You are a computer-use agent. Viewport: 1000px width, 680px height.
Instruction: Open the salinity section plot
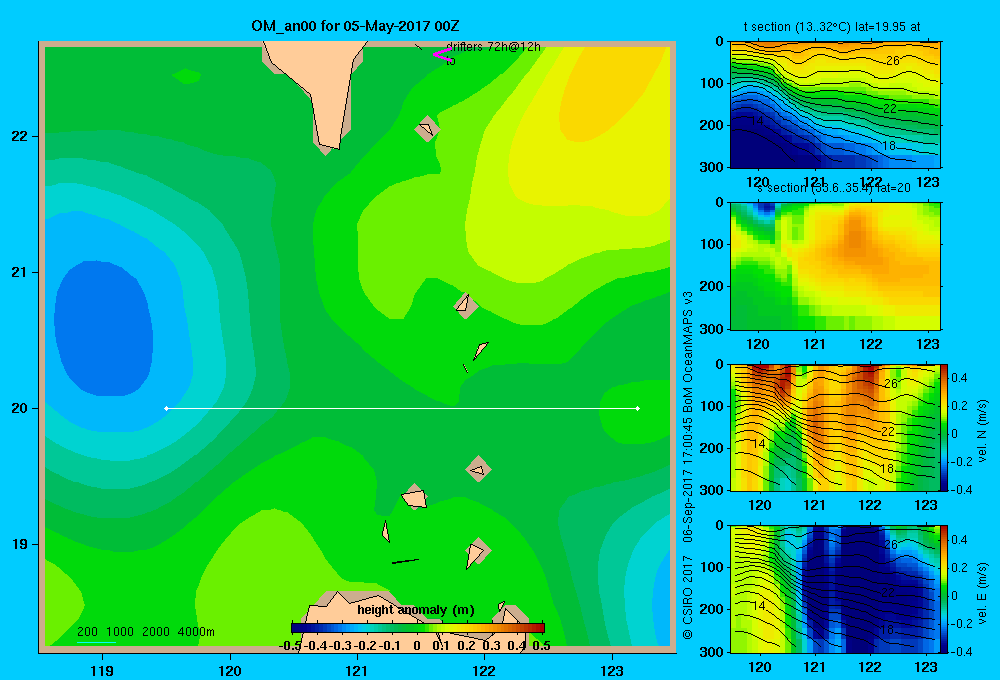click(x=835, y=266)
